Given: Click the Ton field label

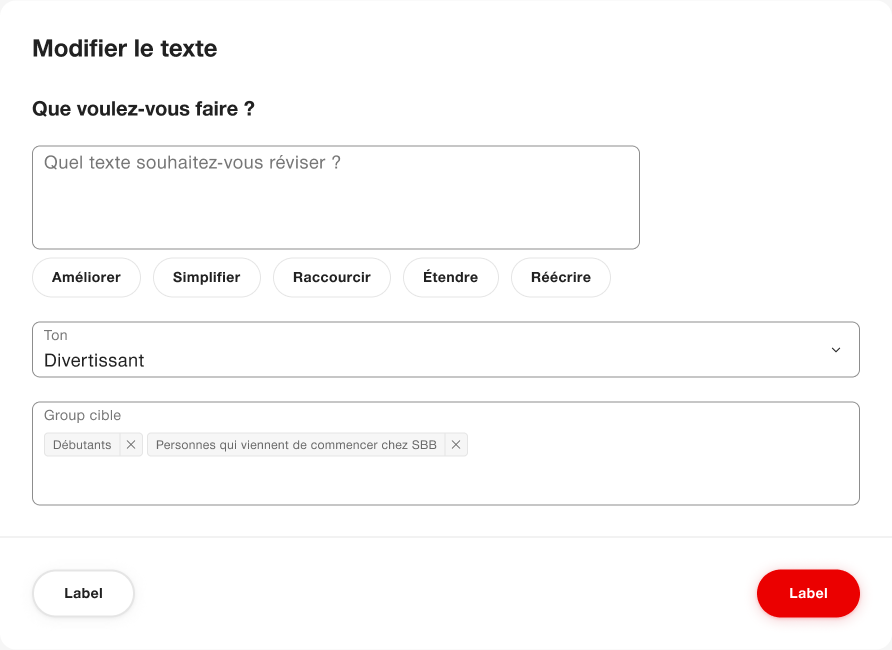Looking at the screenshot, I should click(56, 335).
